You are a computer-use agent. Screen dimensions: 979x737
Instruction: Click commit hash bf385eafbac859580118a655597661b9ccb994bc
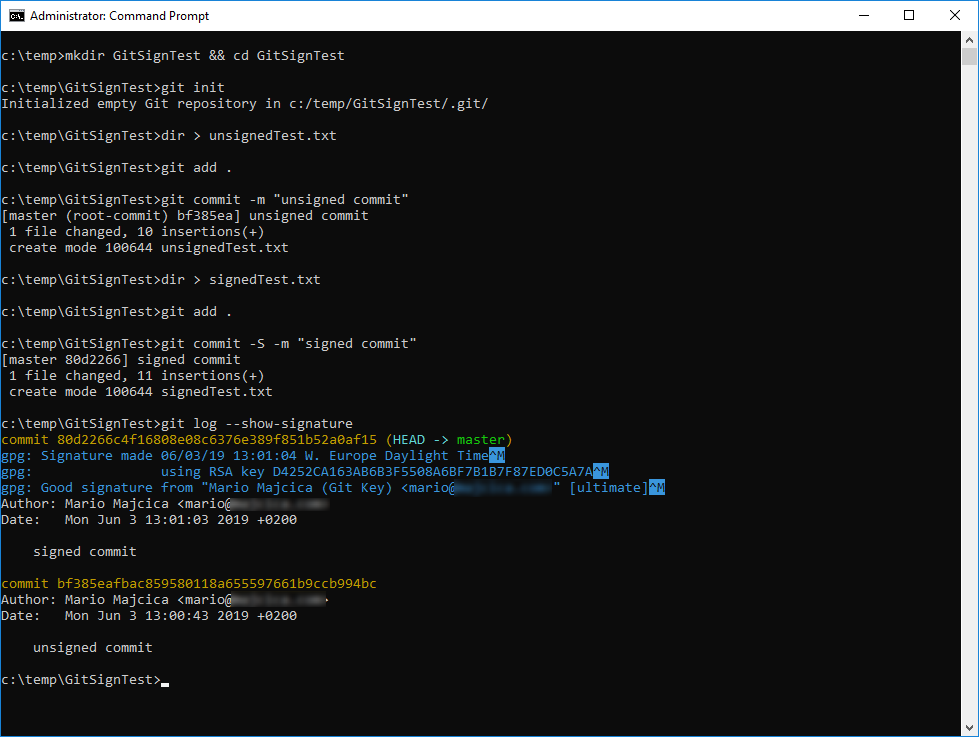pyautogui.click(x=217, y=583)
